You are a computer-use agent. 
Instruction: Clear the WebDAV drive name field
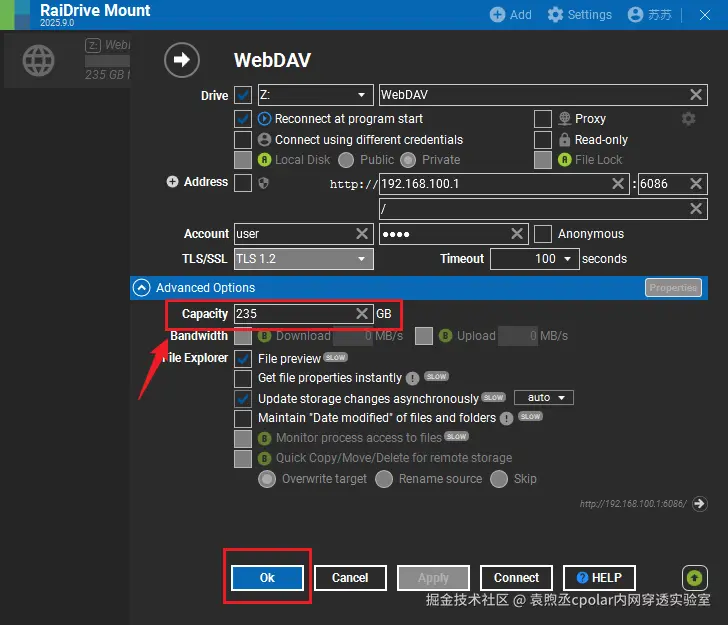point(696,95)
